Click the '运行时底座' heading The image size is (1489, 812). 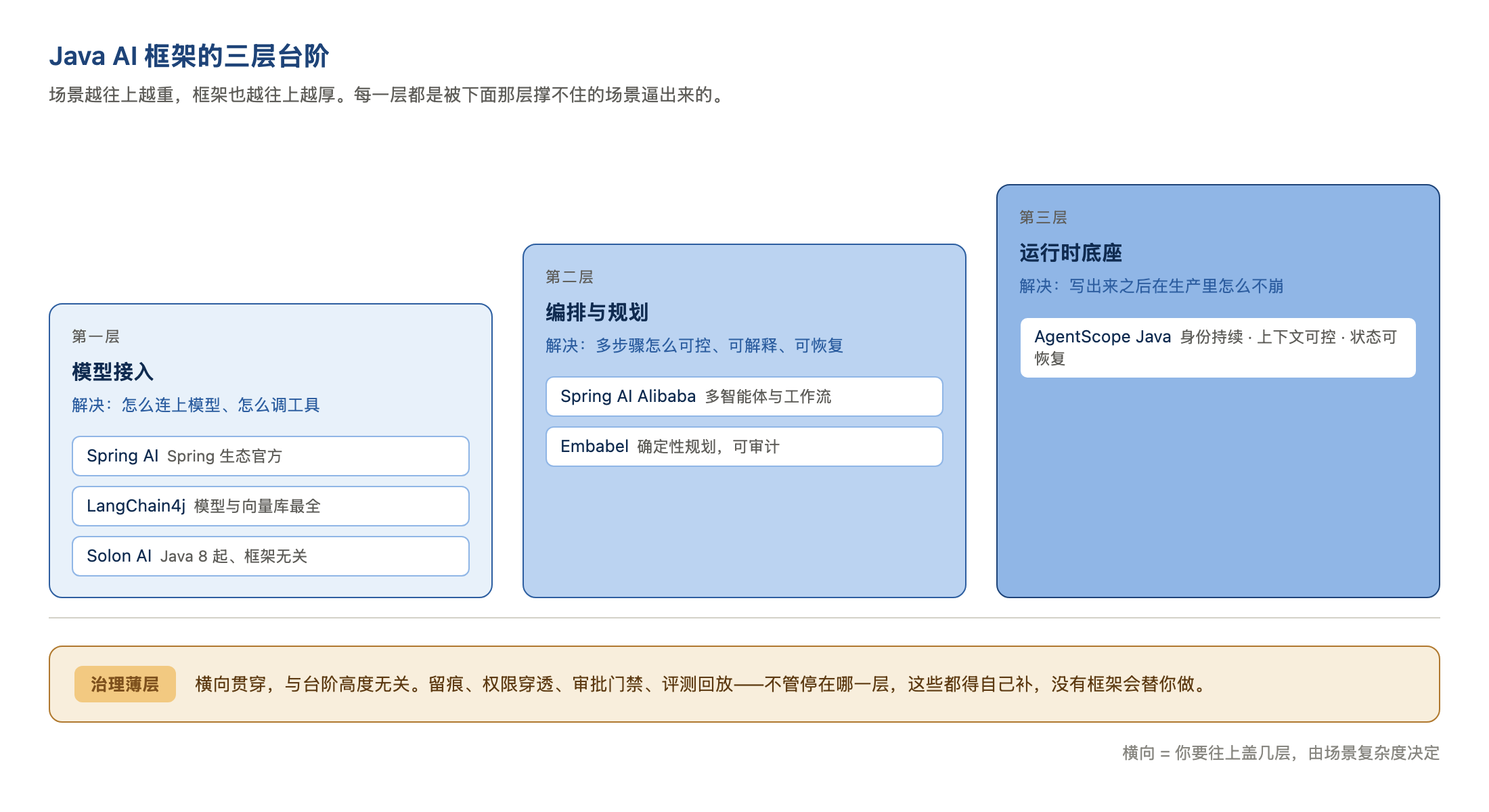point(1071,252)
